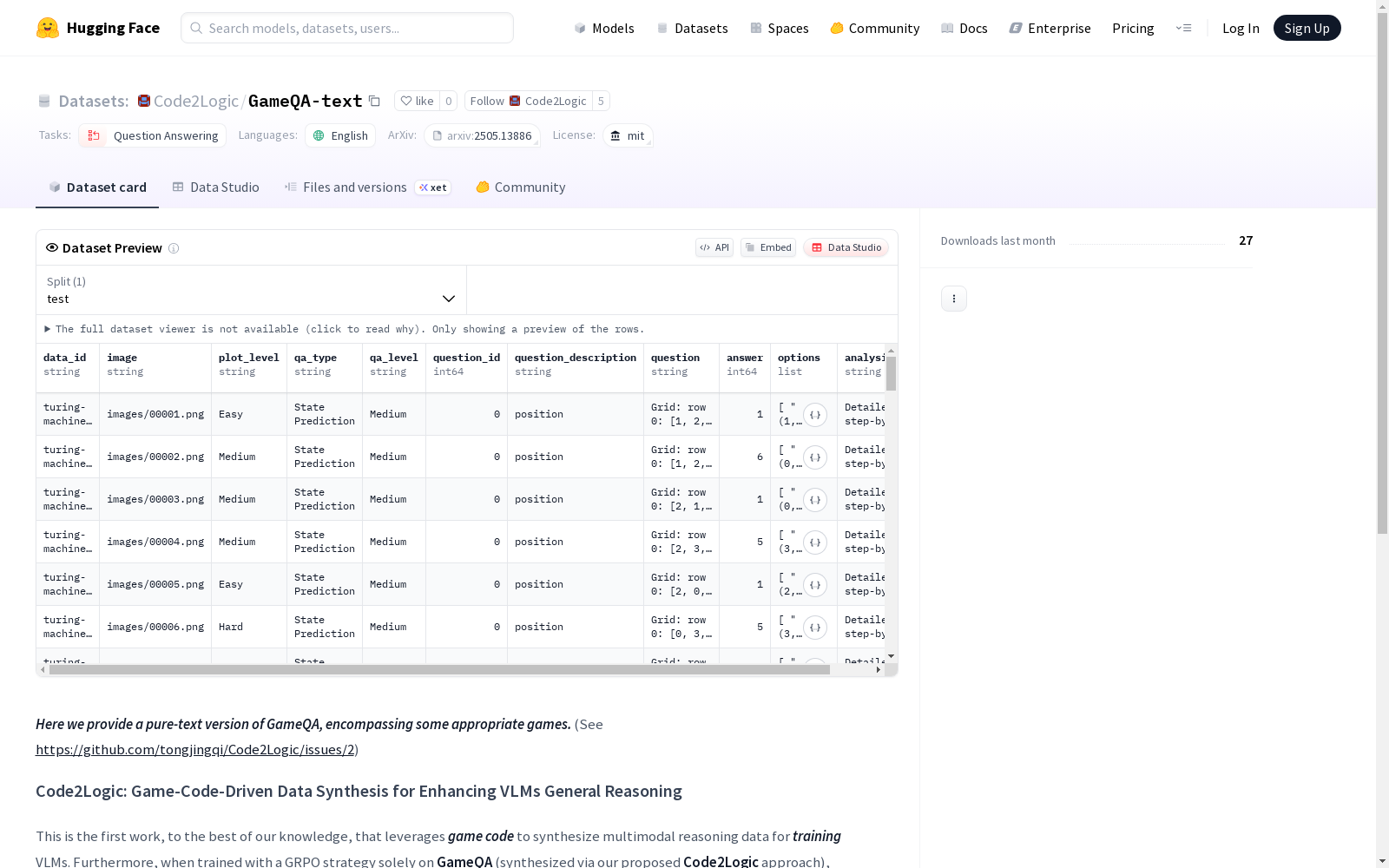
Task: Expand options list for images/00004.png row
Action: click(814, 542)
